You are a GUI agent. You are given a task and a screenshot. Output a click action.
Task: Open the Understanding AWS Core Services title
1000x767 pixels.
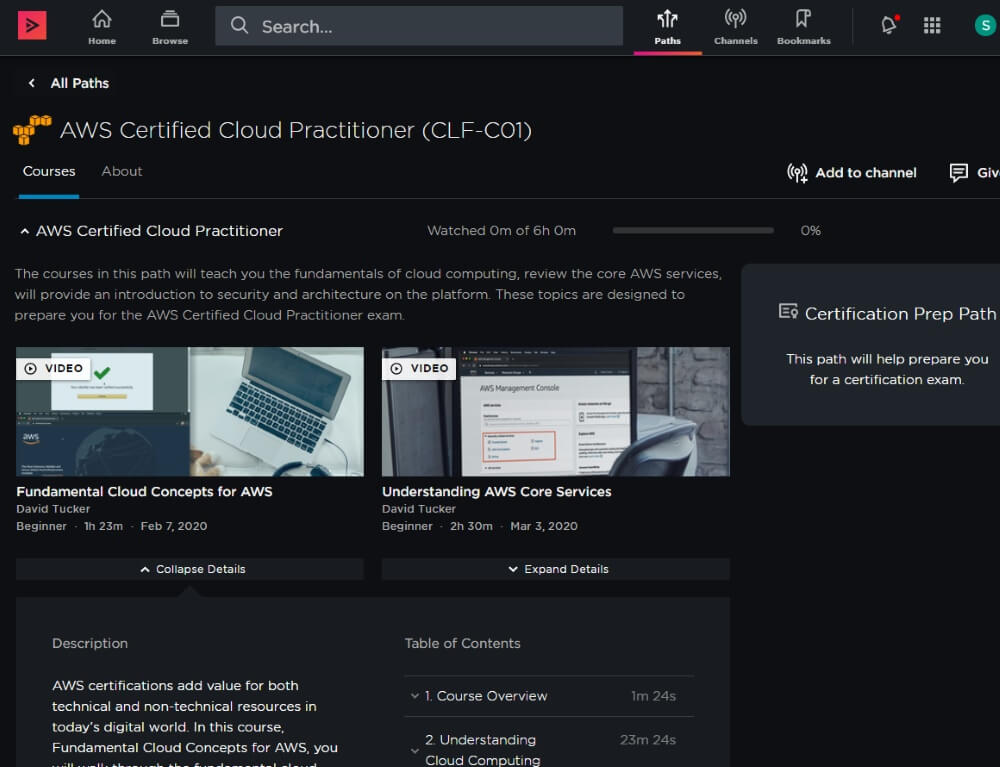(496, 492)
